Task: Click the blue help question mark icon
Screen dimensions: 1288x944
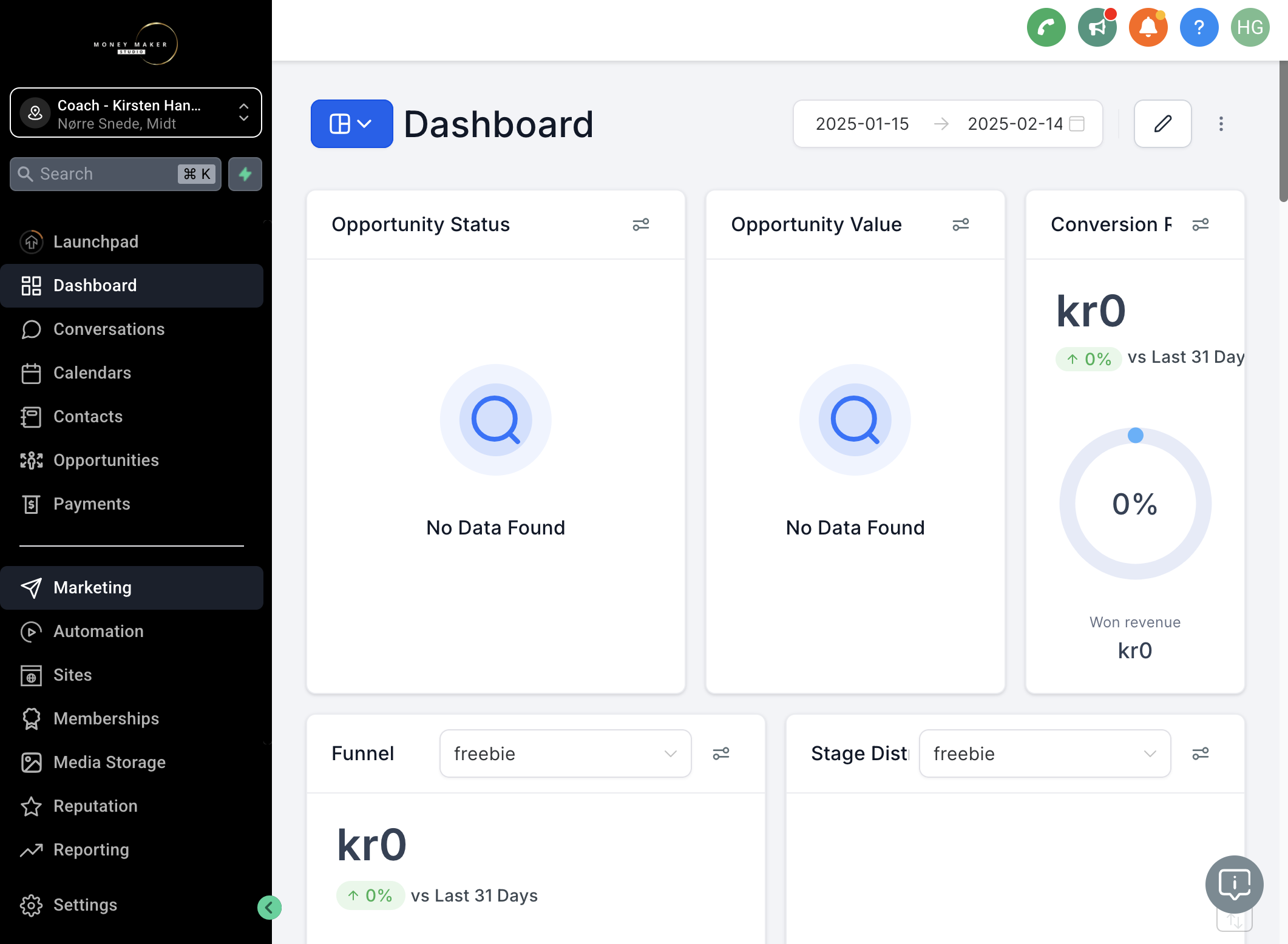Action: (x=1199, y=27)
